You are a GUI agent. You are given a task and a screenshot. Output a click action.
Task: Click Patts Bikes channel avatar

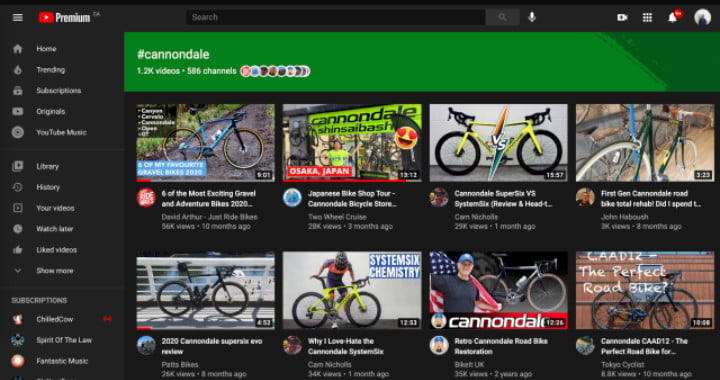click(146, 345)
